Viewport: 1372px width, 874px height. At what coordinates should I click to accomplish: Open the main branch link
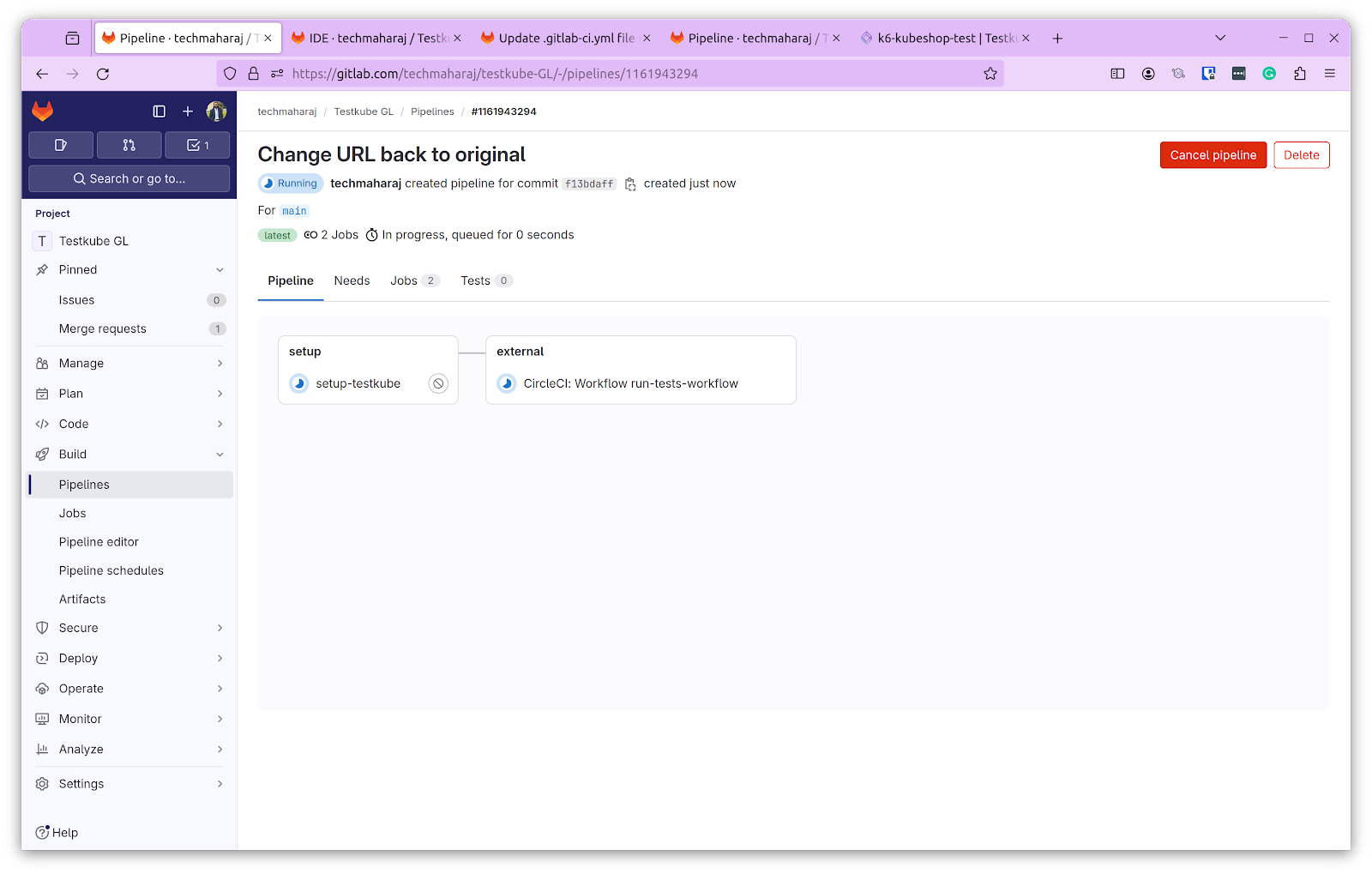(x=294, y=211)
